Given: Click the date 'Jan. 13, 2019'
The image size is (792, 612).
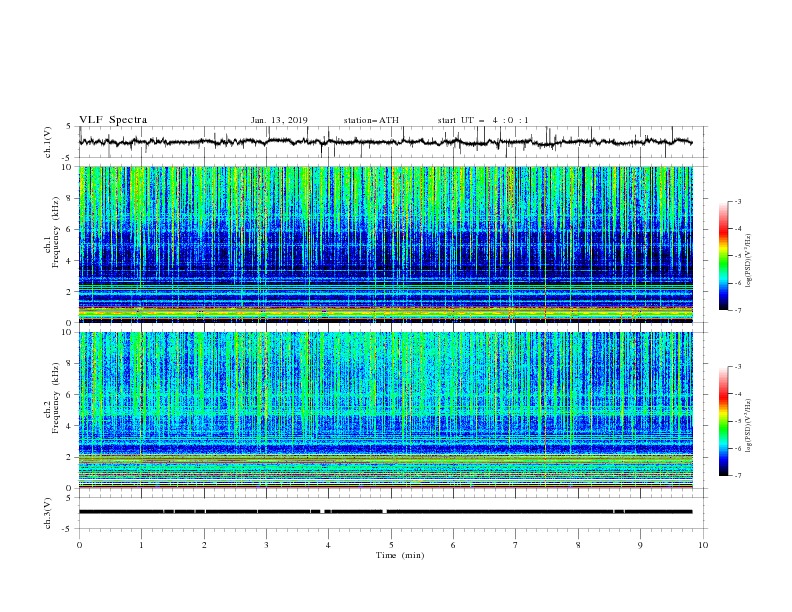Looking at the screenshot, I should pos(279,120).
